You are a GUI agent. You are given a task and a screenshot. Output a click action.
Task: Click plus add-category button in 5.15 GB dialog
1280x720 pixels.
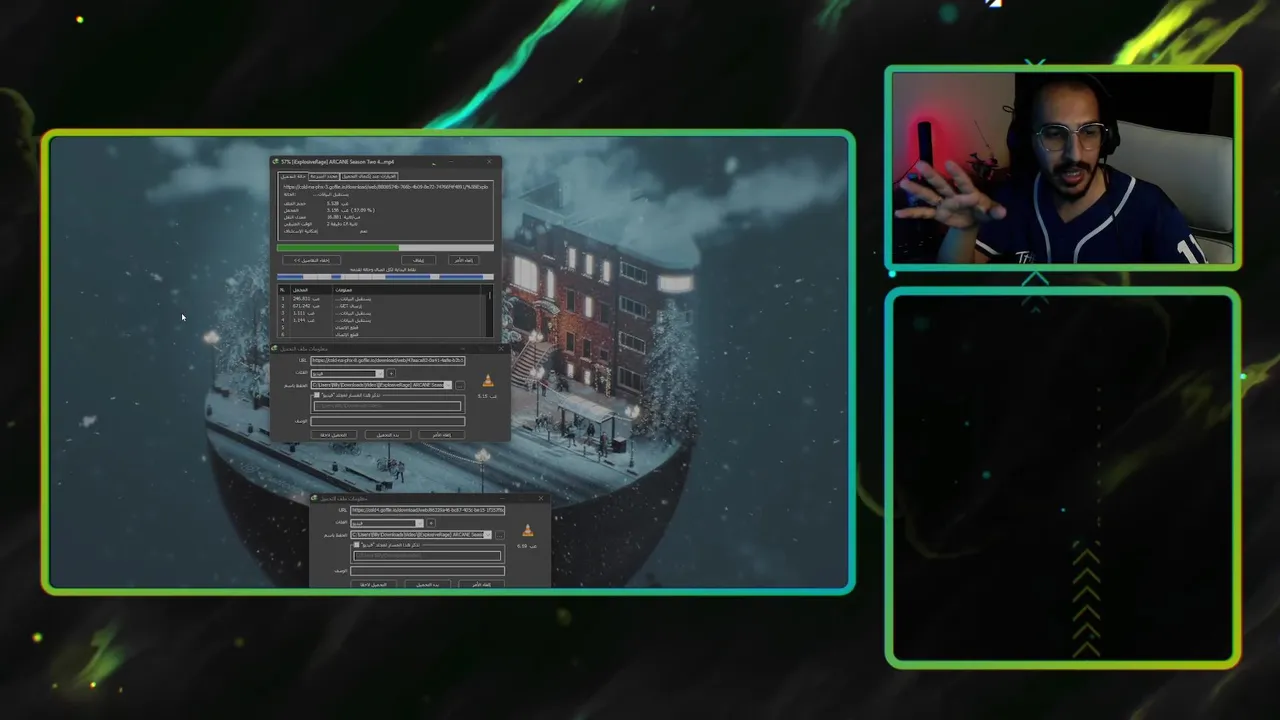pyautogui.click(x=391, y=374)
